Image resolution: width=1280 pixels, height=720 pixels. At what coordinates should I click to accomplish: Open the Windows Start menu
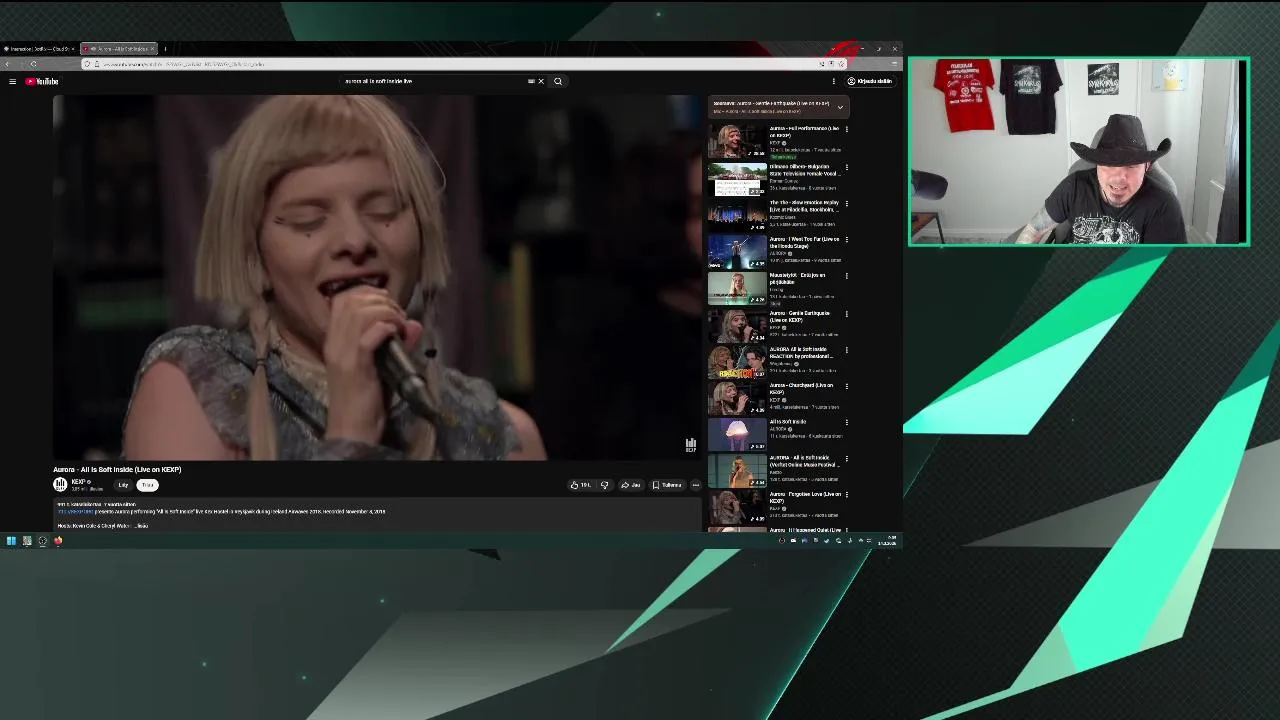(11, 541)
